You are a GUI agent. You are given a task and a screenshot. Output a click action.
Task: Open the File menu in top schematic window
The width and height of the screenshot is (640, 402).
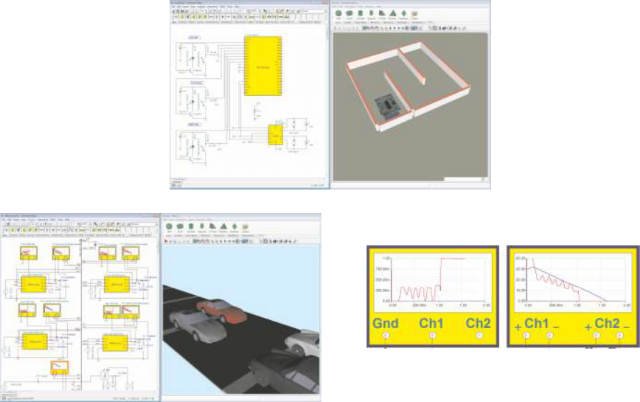pos(174,6)
